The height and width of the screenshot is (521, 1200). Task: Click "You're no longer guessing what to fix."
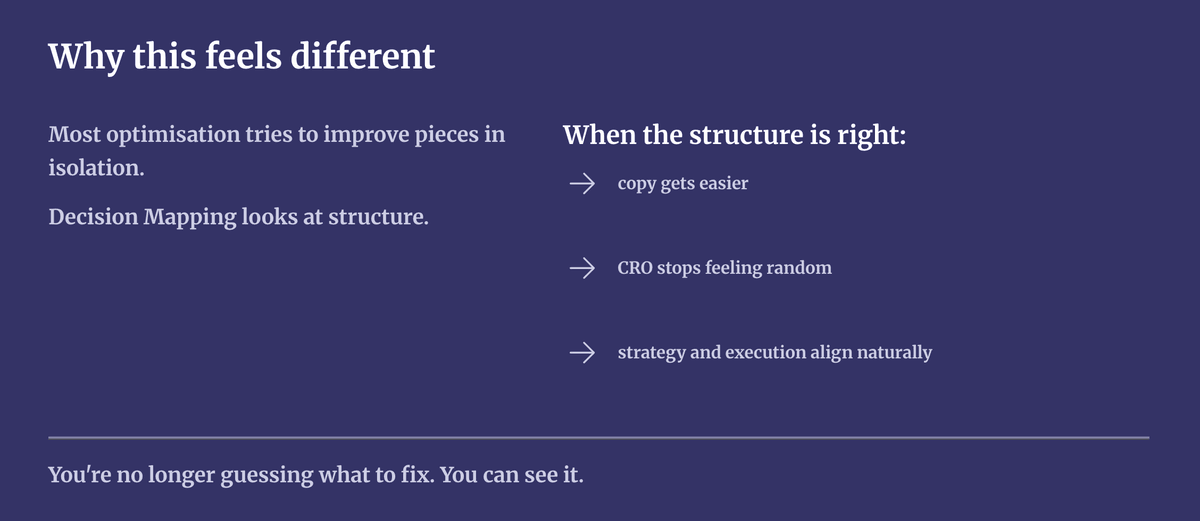click(241, 474)
